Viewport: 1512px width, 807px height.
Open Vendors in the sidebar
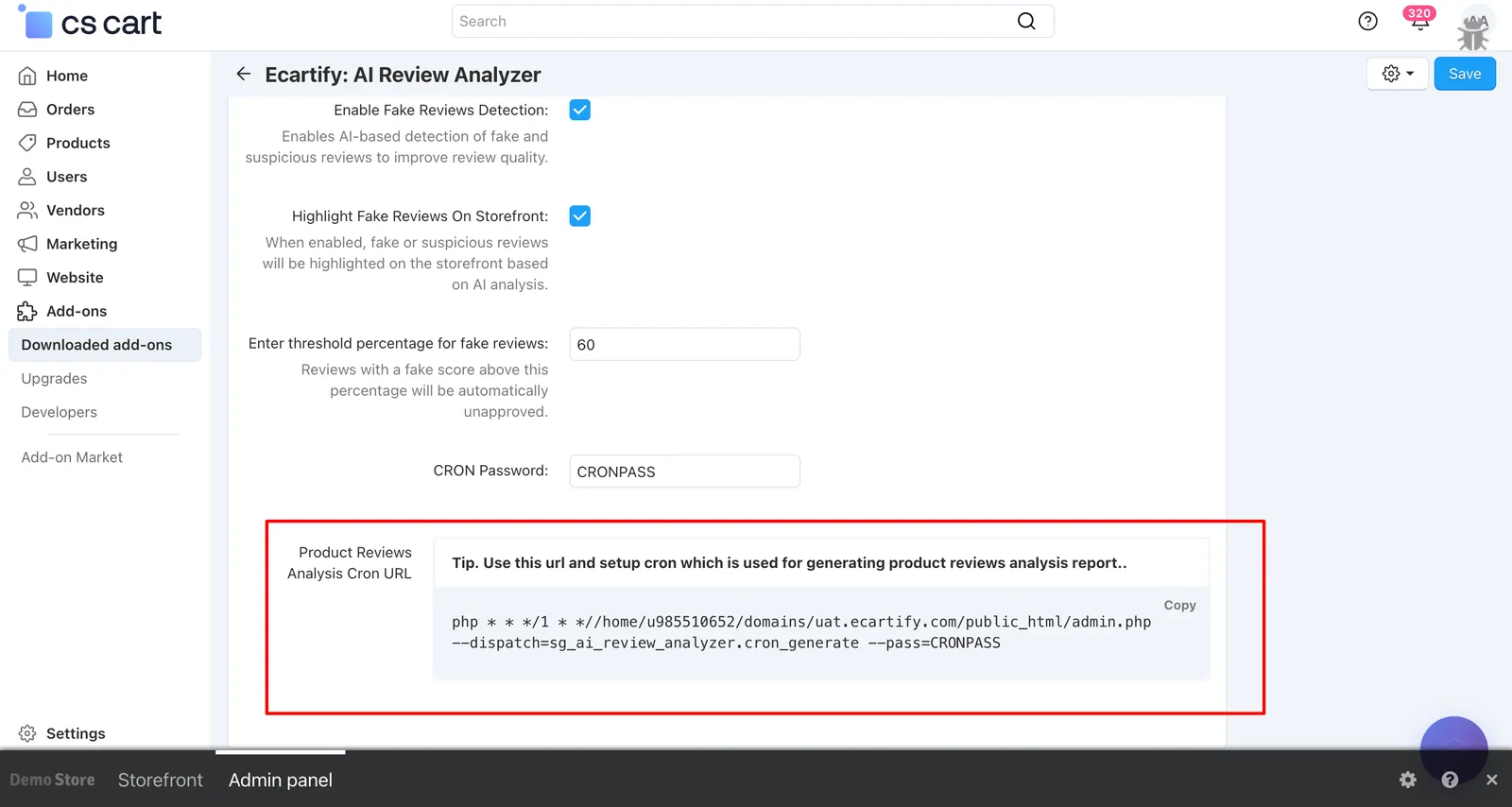pyautogui.click(x=75, y=210)
